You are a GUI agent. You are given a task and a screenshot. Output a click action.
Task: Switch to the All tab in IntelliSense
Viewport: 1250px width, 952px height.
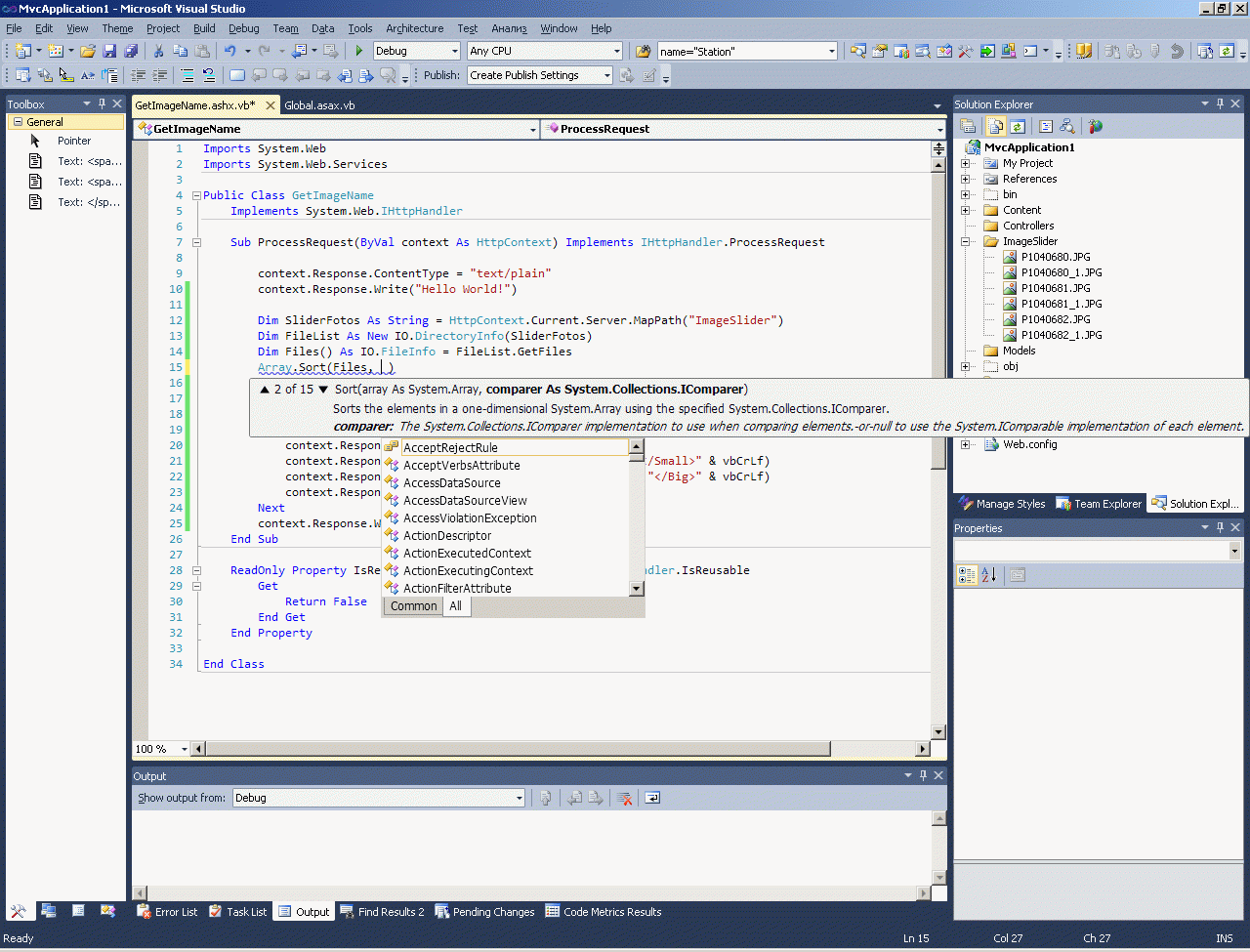[x=455, y=606]
